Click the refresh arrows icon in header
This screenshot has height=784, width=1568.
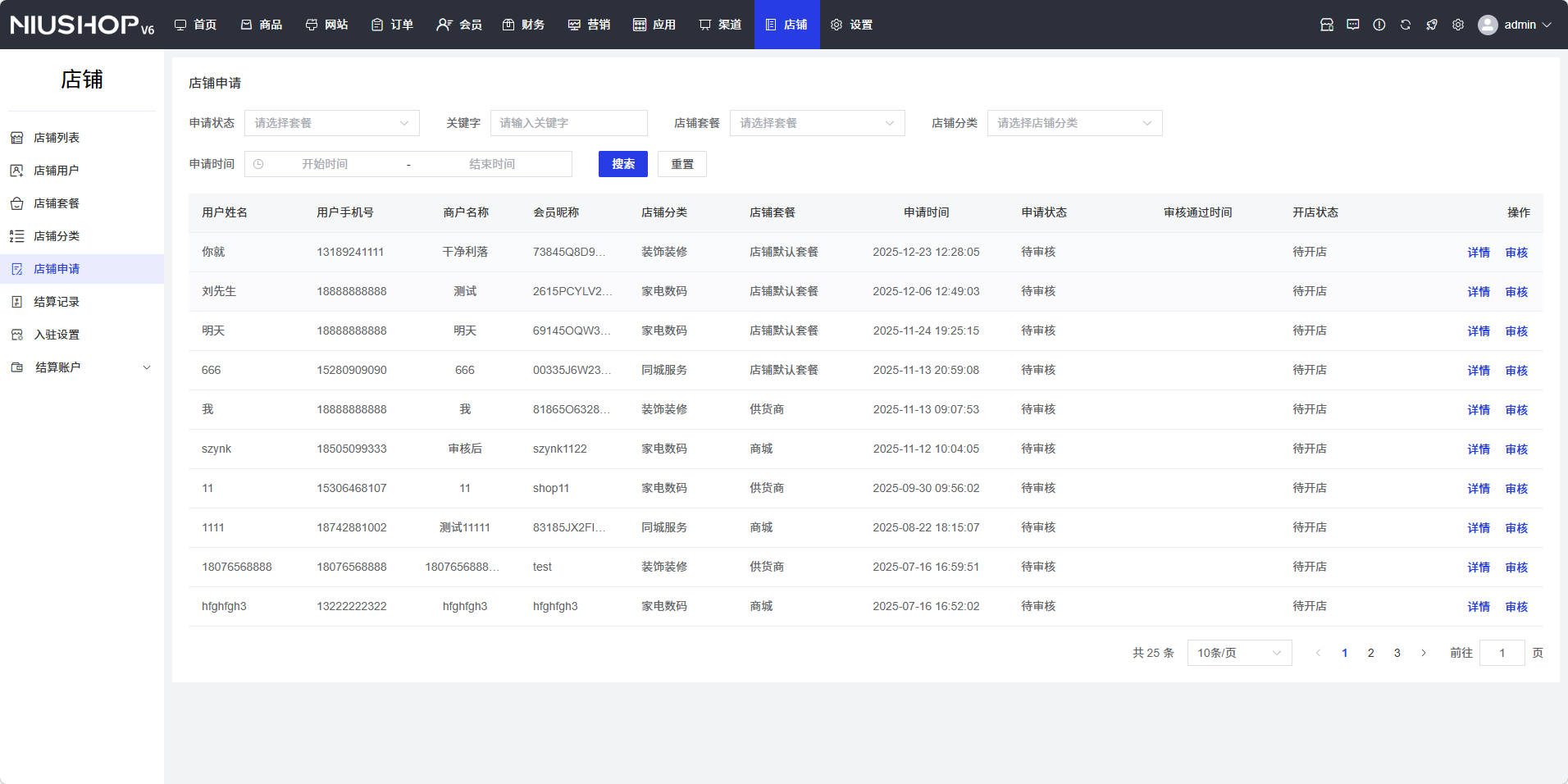pyautogui.click(x=1406, y=25)
